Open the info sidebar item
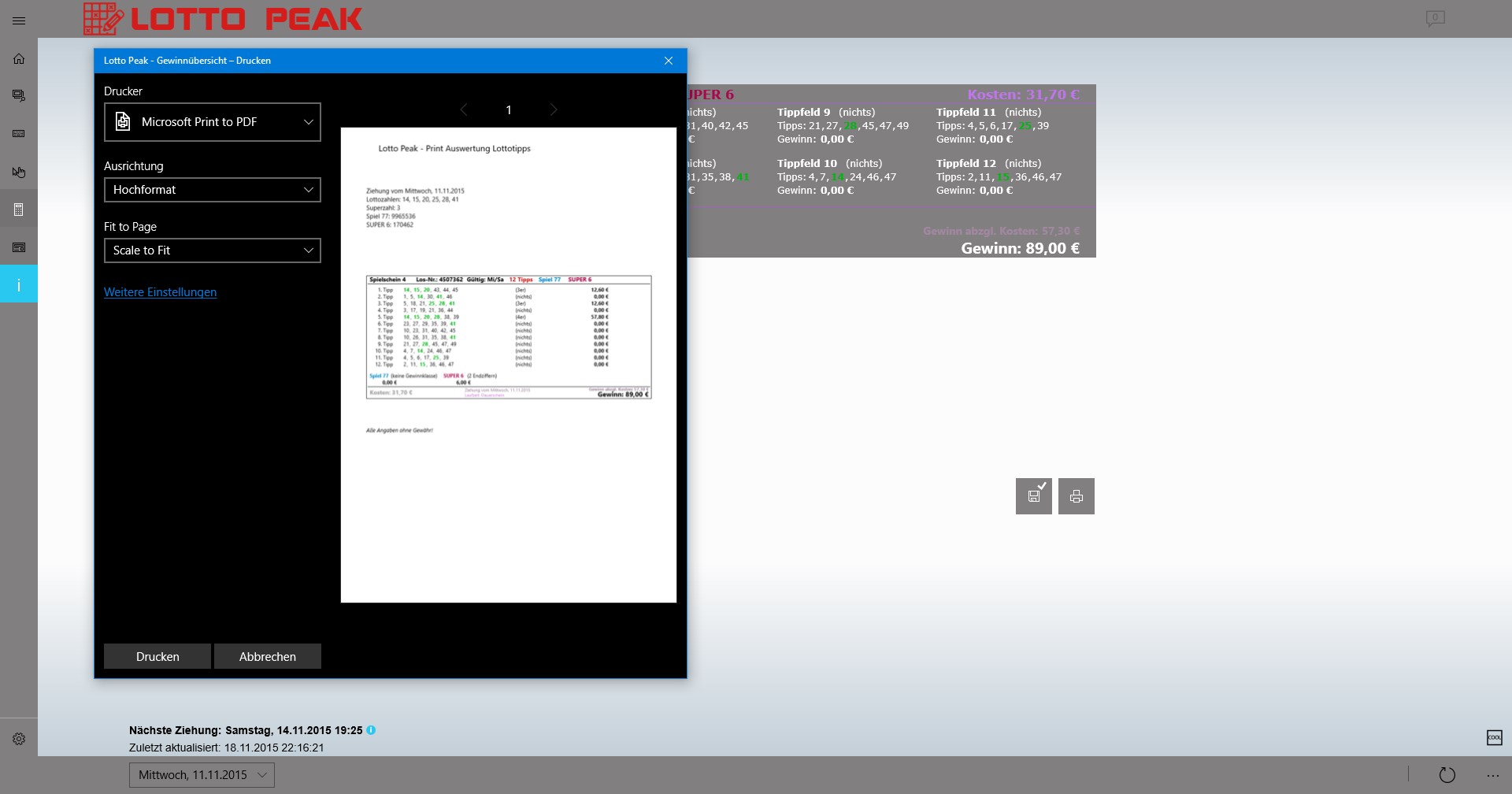The width and height of the screenshot is (1512, 794). 19,285
